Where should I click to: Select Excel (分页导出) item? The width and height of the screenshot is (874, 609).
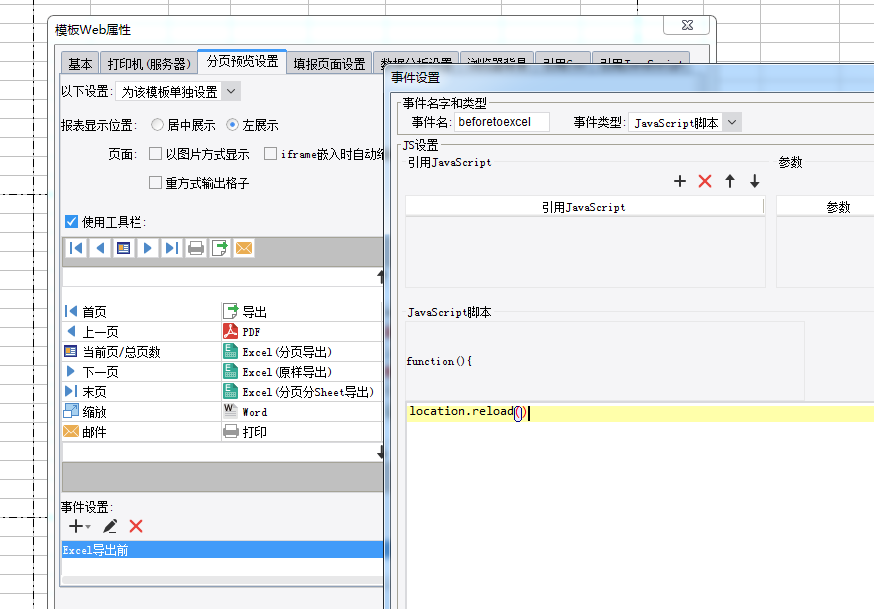pos(302,352)
